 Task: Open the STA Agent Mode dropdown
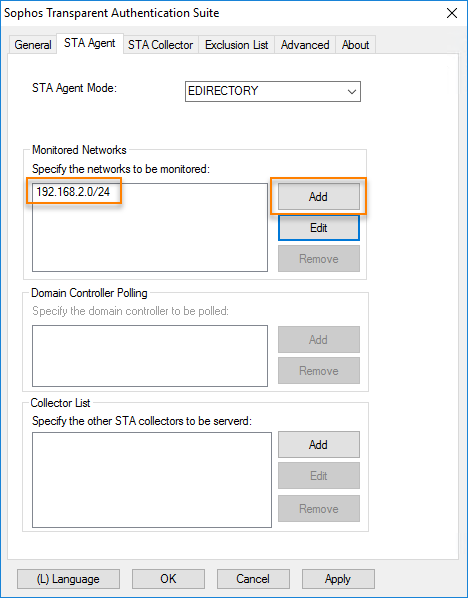tap(273, 91)
